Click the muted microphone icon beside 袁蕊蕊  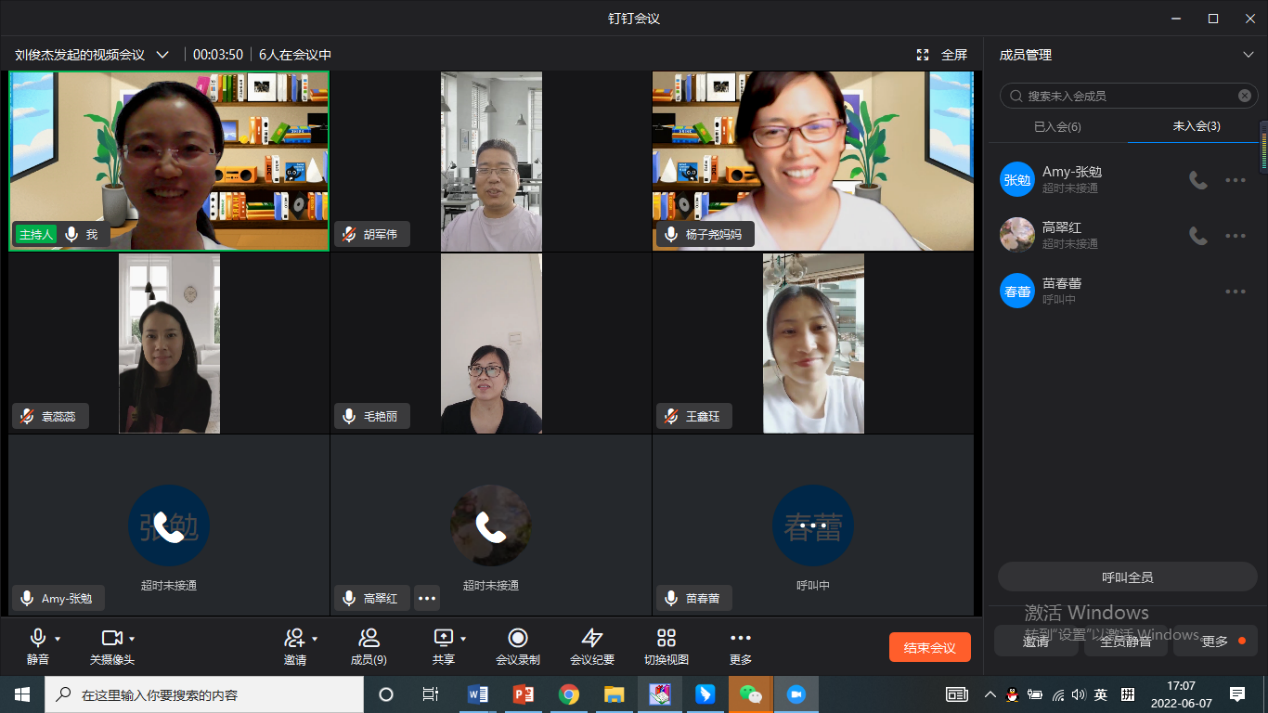coord(28,416)
